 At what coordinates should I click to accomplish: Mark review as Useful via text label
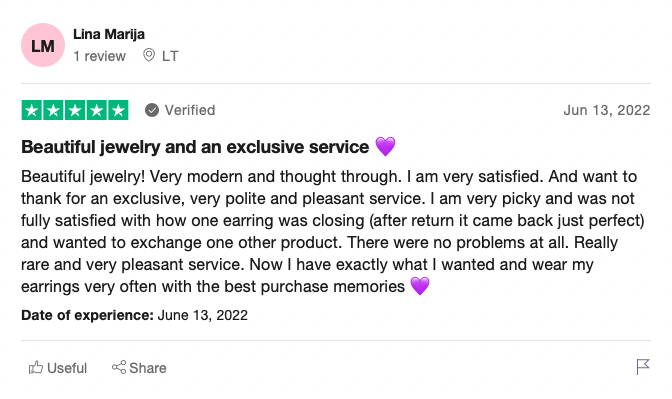67,368
